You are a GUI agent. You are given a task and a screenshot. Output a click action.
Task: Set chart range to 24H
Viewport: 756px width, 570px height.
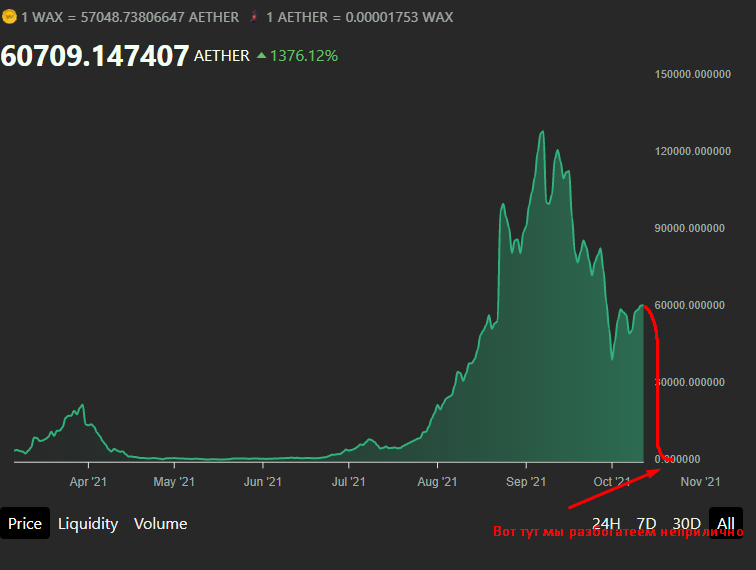click(x=606, y=523)
